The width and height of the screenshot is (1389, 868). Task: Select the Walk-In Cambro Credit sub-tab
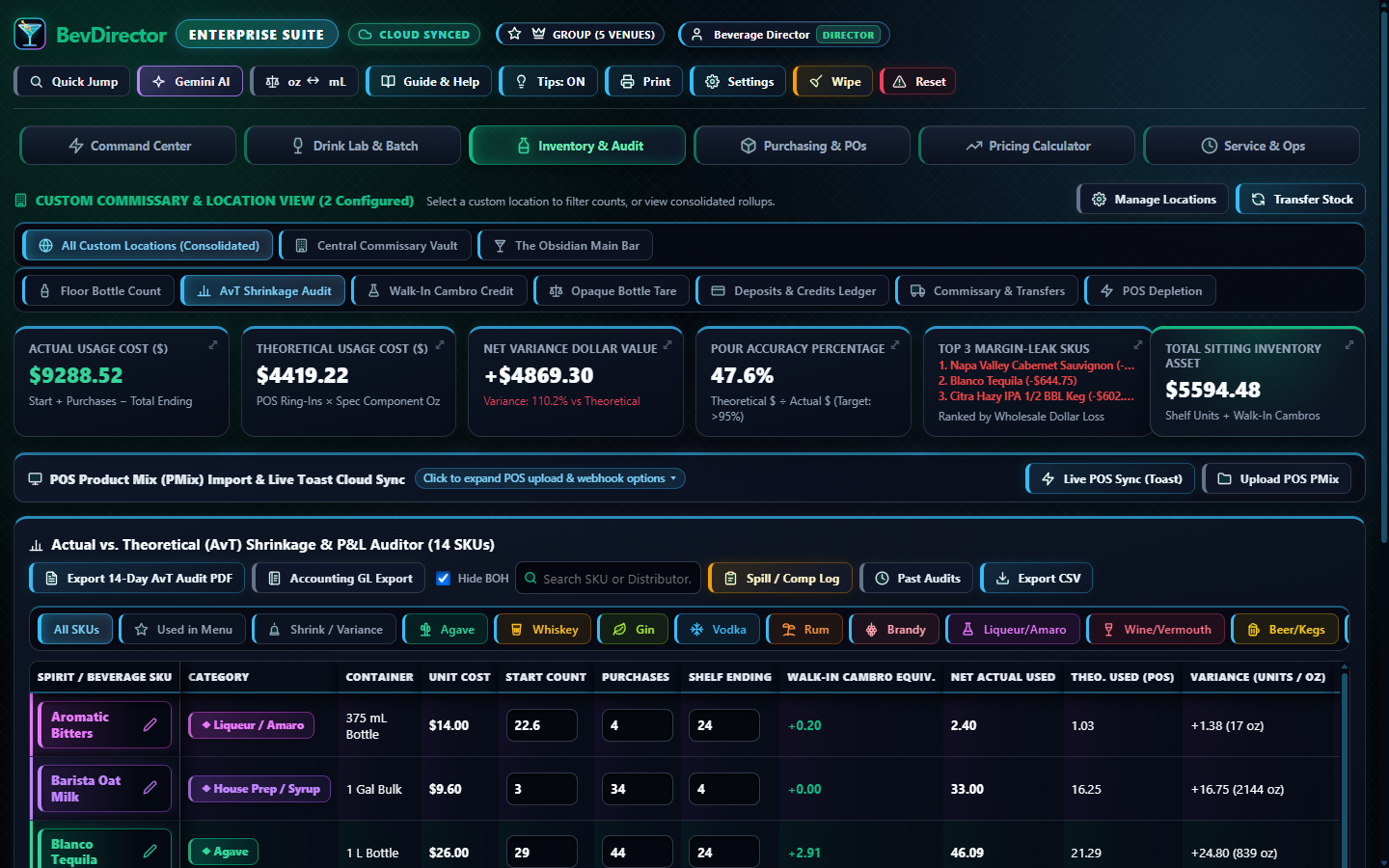[440, 290]
